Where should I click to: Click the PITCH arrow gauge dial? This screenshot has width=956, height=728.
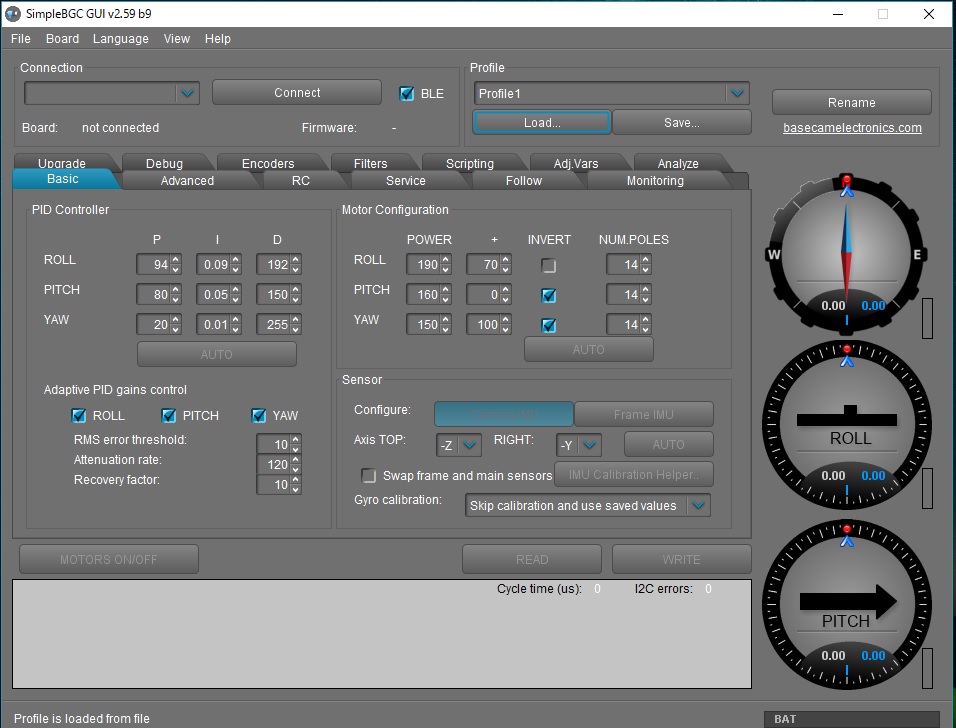846,603
